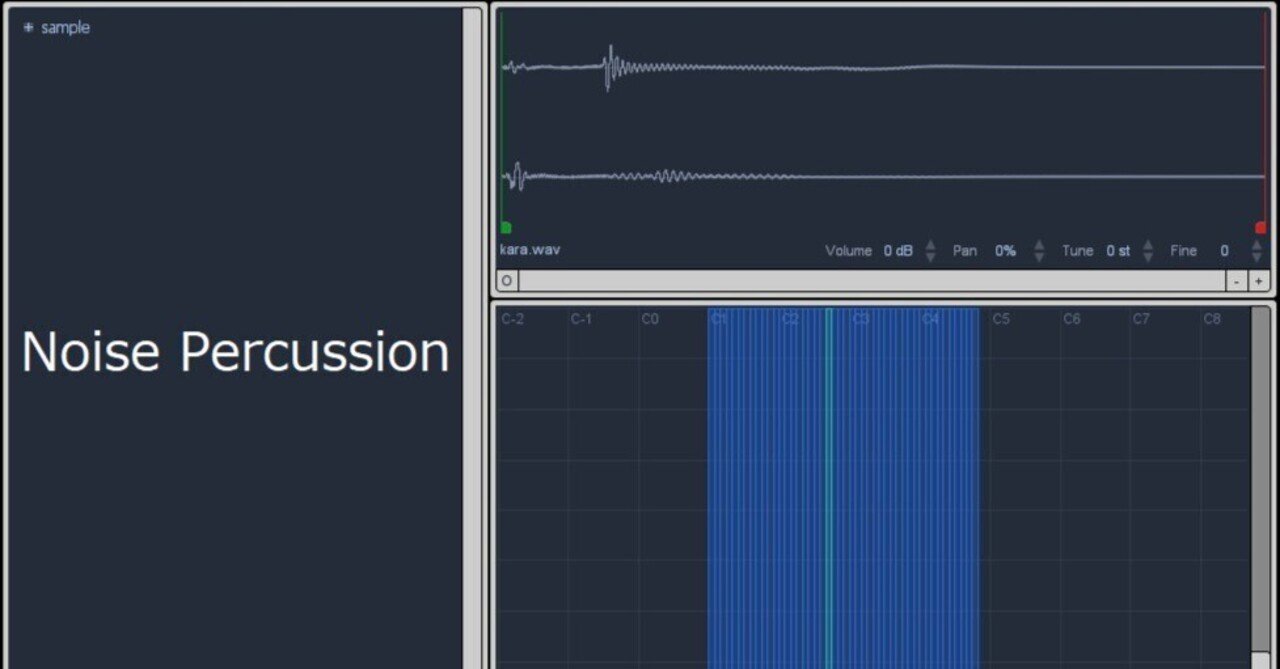Screen dimensions: 1280x669
Task: Click the upper channel waveform transient
Action: tap(610, 68)
